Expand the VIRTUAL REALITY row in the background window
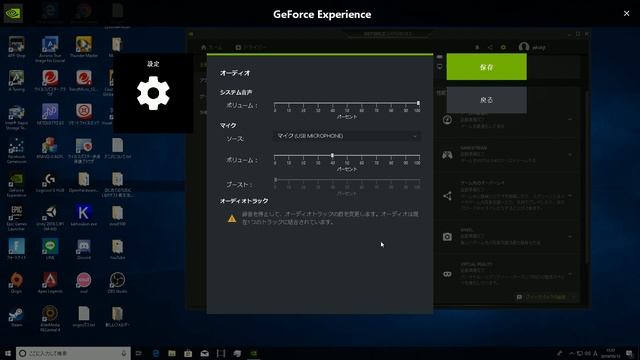 pos(570,274)
